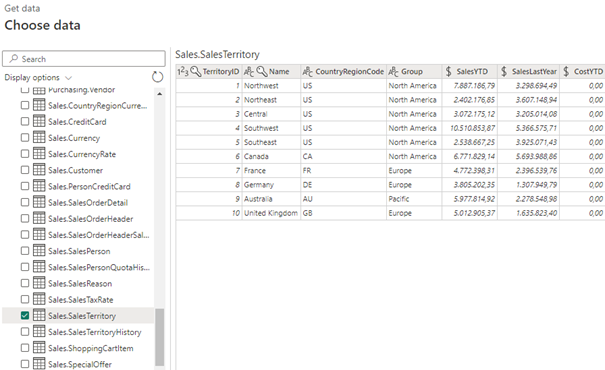The height and width of the screenshot is (370, 605).
Task: Click the table icon for Sales.SalesPerson
Action: pyautogui.click(x=39, y=251)
